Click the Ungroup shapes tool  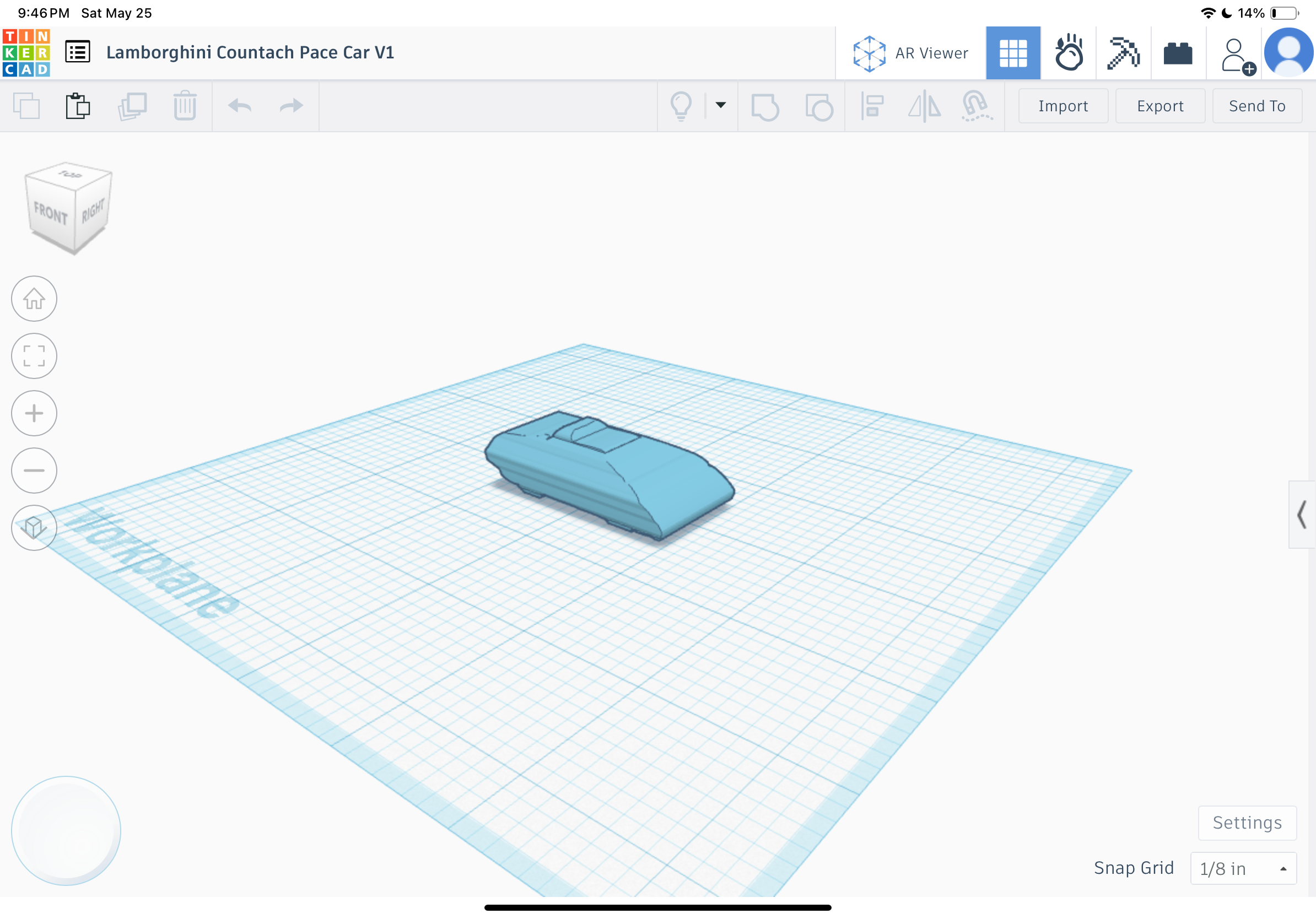click(x=818, y=106)
